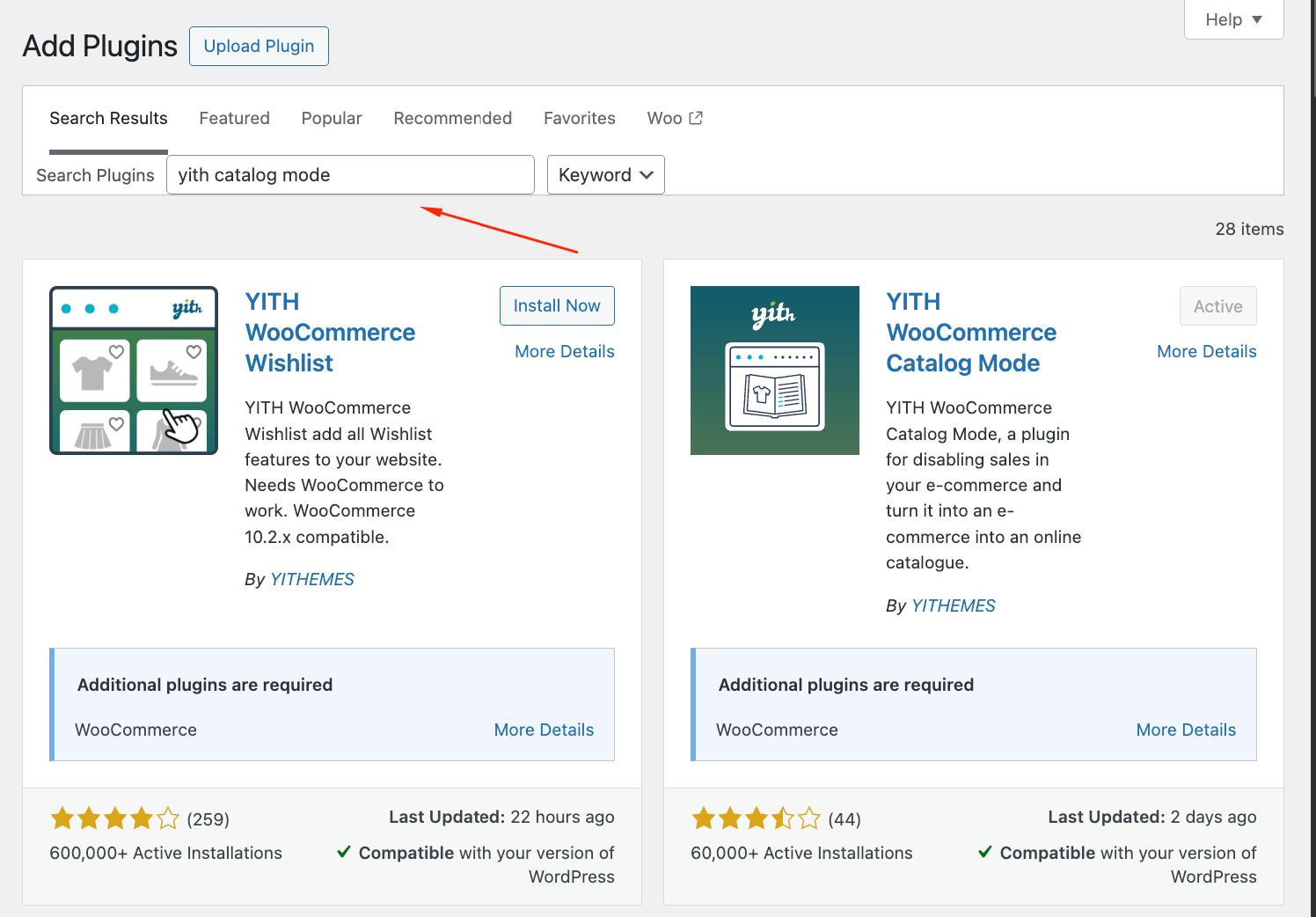Open the YITHEMES author link on the Catalog Mode card

tap(954, 605)
